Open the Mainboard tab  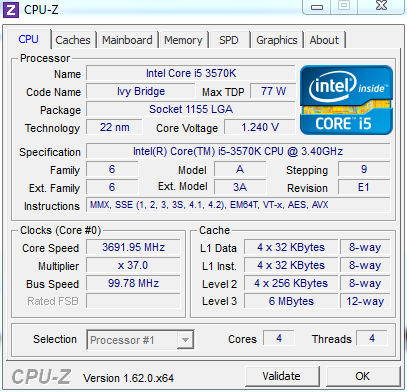point(127,40)
